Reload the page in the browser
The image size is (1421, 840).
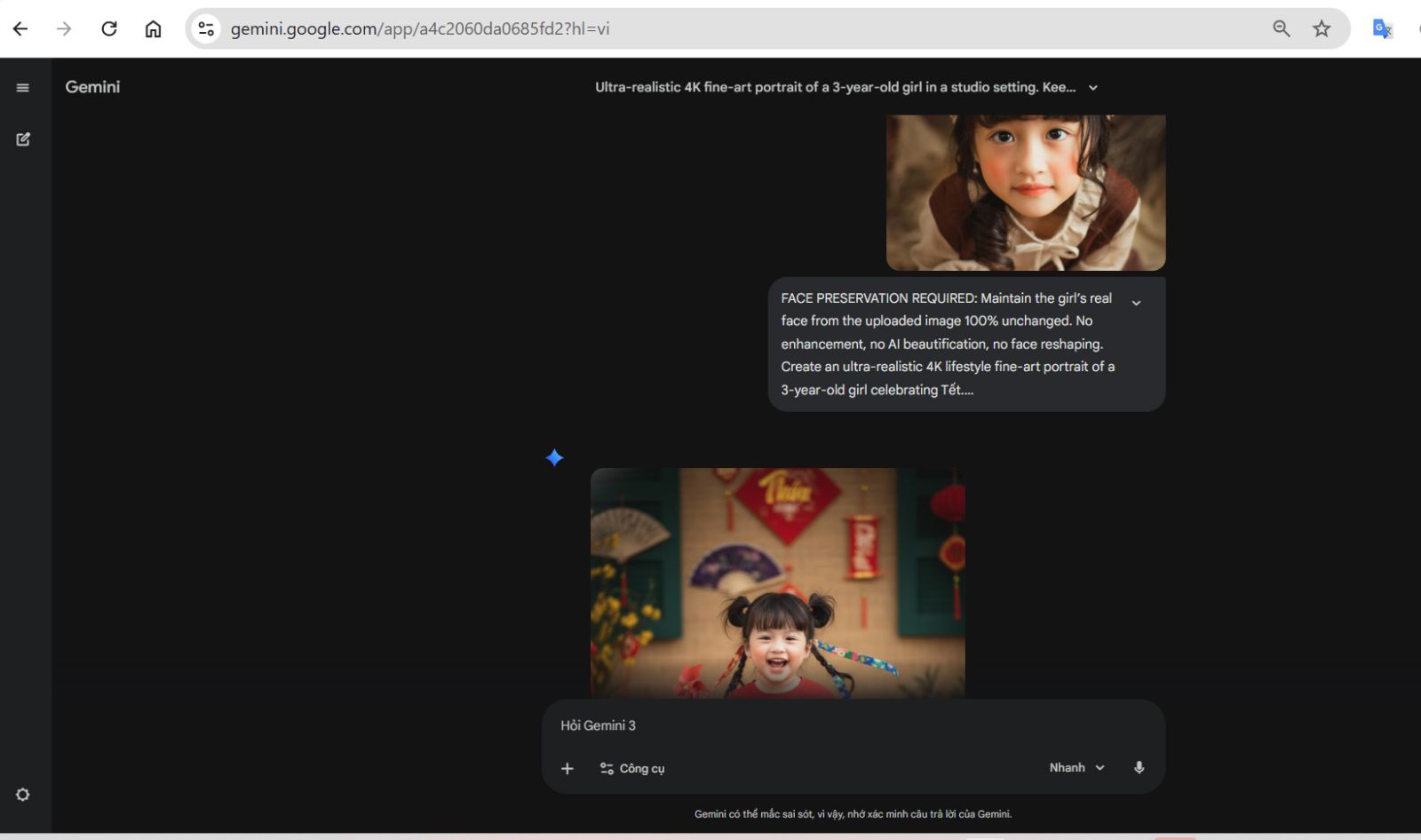click(x=109, y=28)
